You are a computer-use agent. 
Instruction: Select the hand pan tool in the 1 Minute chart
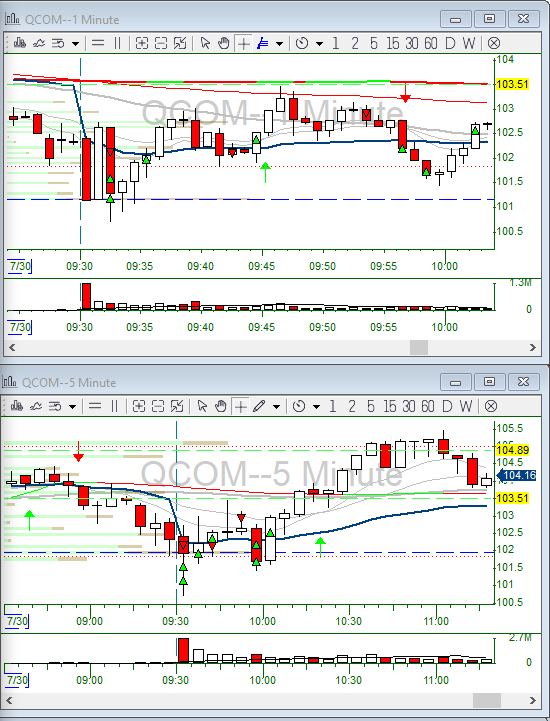(223, 43)
